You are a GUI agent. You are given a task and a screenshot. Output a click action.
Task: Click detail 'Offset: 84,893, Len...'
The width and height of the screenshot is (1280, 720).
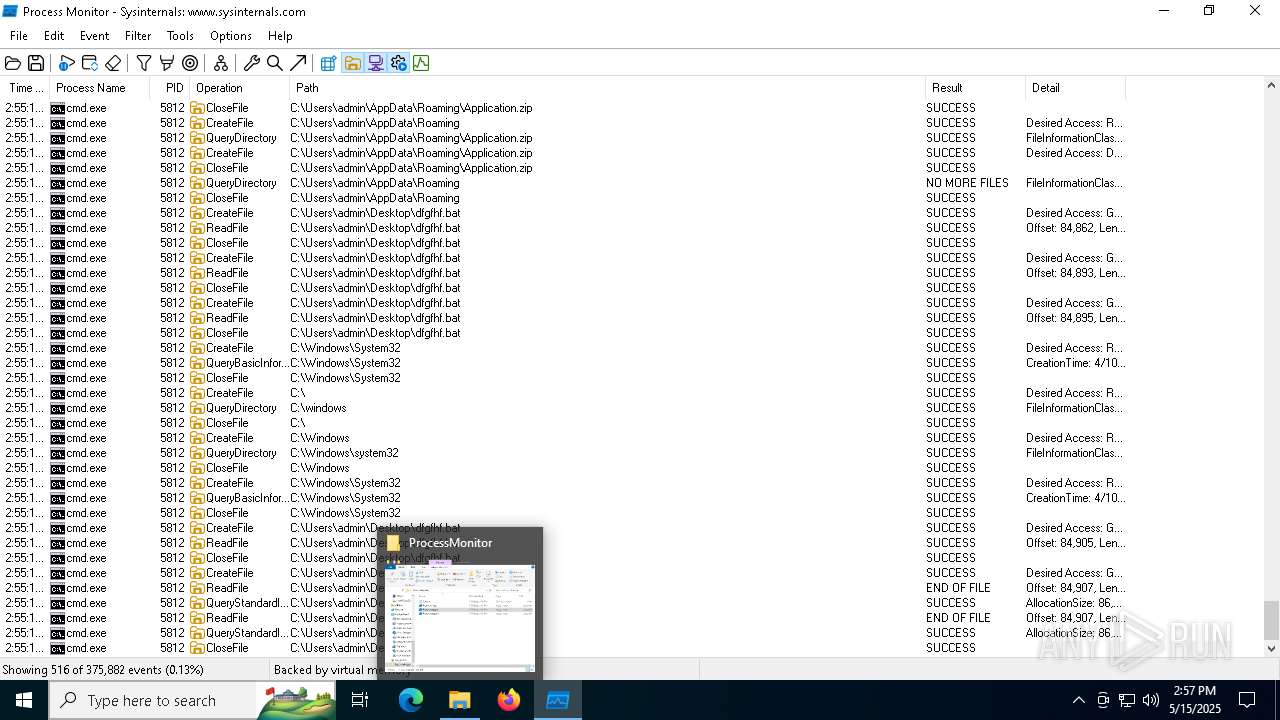[1075, 273]
